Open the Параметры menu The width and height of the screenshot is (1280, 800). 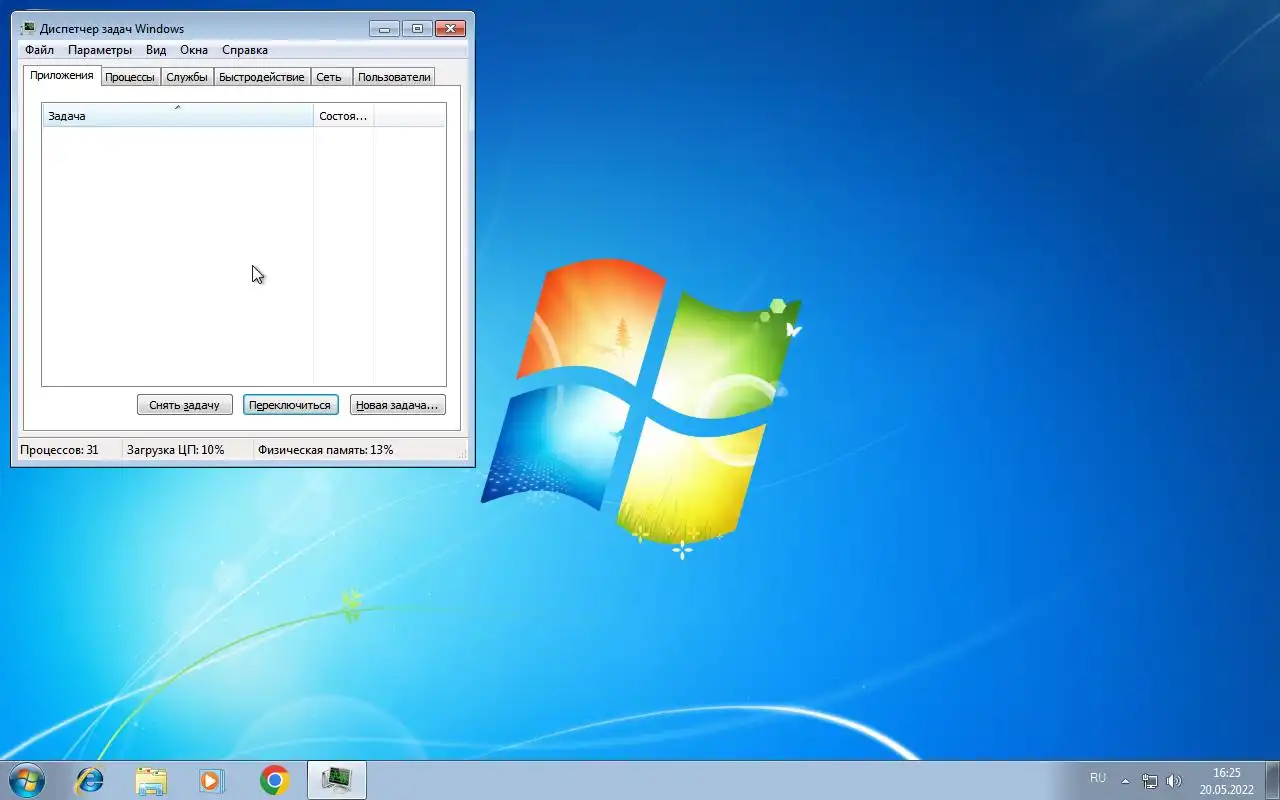[x=100, y=50]
